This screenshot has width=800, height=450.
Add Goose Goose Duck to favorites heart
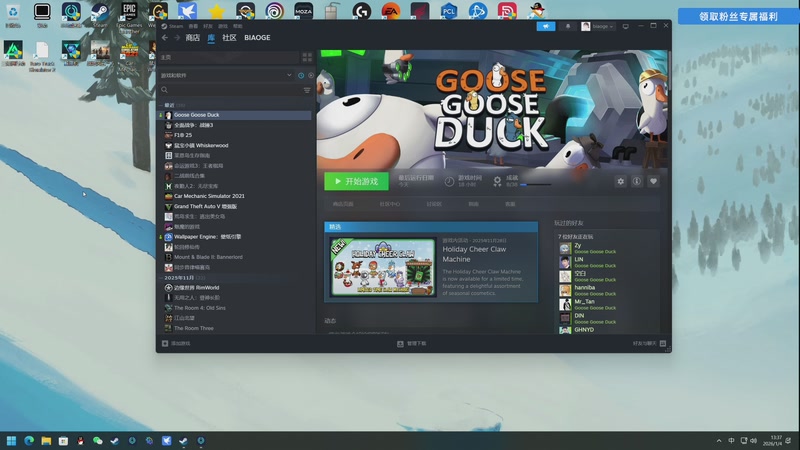[653, 181]
